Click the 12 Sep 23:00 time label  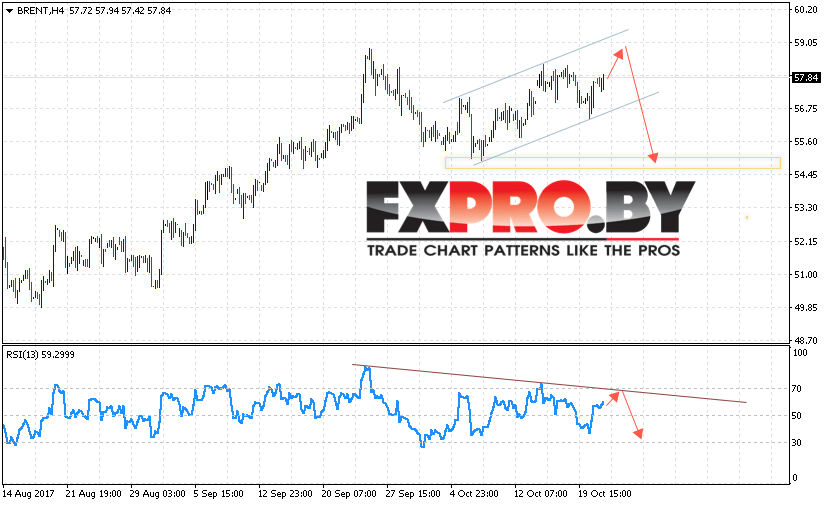click(x=285, y=494)
